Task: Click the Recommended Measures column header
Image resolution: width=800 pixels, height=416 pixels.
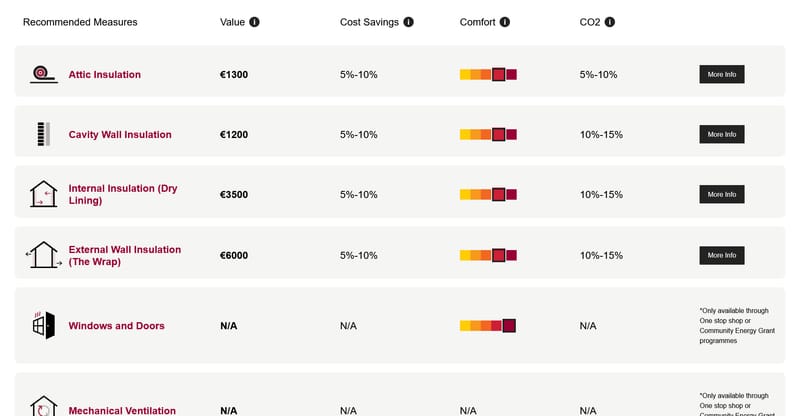Action: tap(80, 22)
